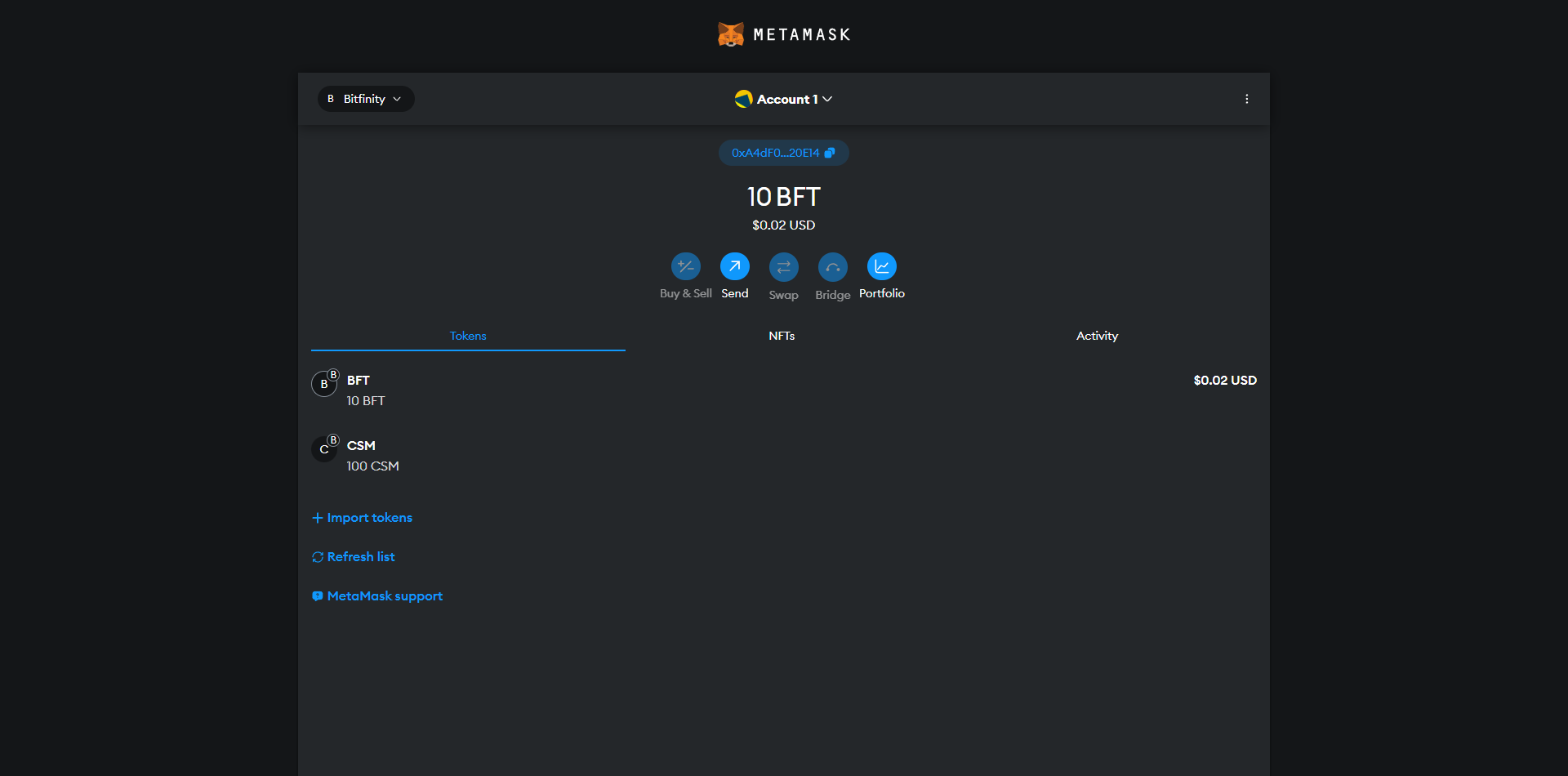Click the BFT token icon
1568x776 pixels.
click(x=324, y=384)
